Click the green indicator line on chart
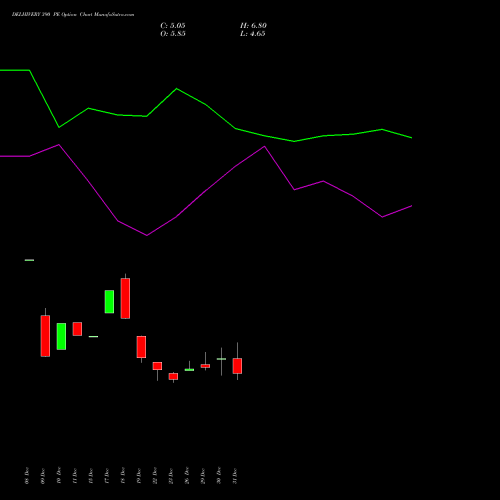The image size is (500, 500). coord(206,105)
